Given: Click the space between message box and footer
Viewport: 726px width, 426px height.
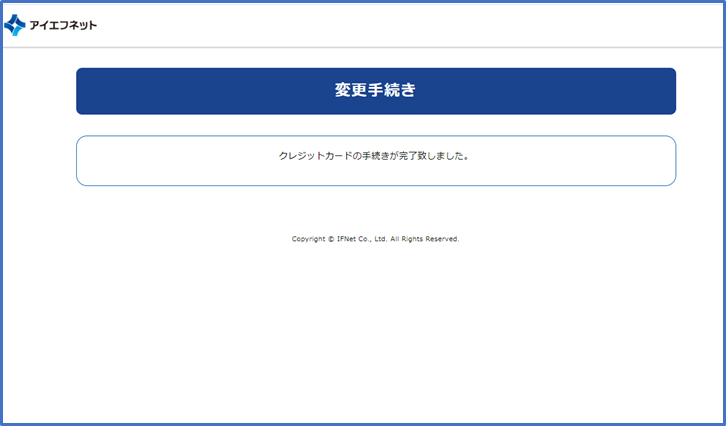Looking at the screenshot, I should tap(375, 210).
